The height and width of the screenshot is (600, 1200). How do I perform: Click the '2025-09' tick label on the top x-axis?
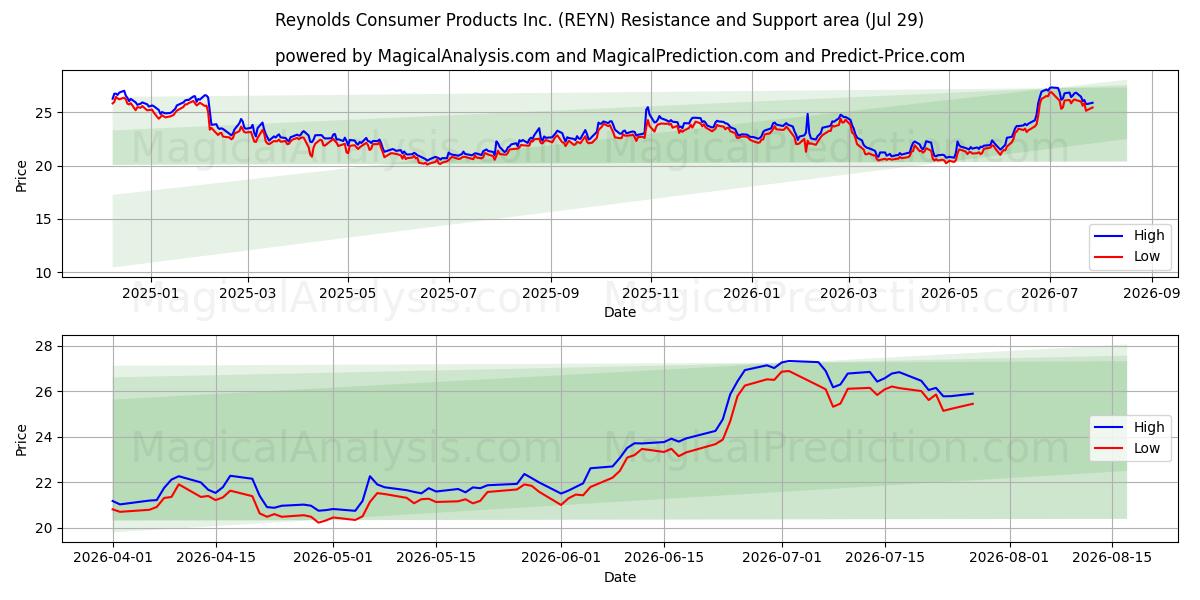(x=550, y=294)
